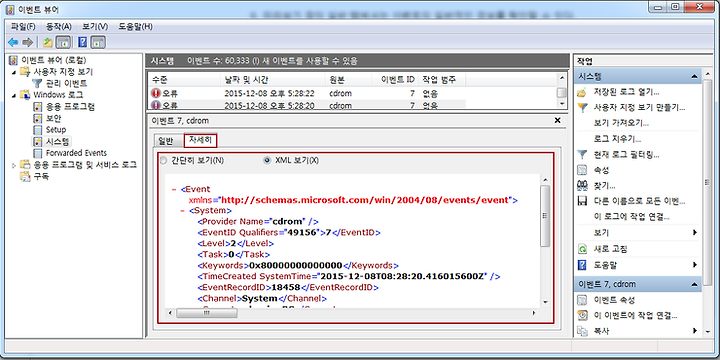Click the XML view vertical scrollbar thumb
This screenshot has height=360, width=720.
pos(545,216)
